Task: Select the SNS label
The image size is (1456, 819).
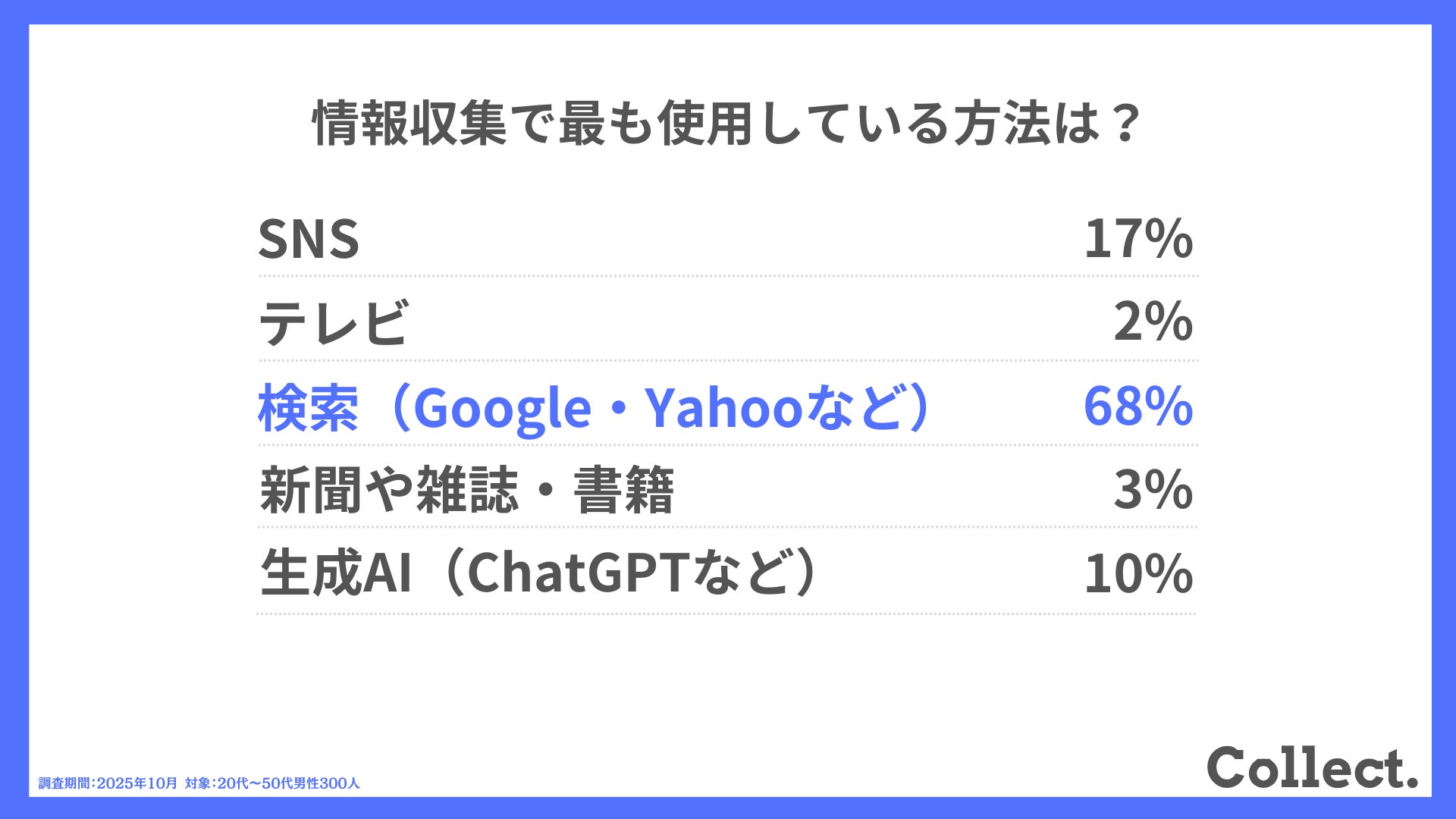Action: click(x=309, y=240)
